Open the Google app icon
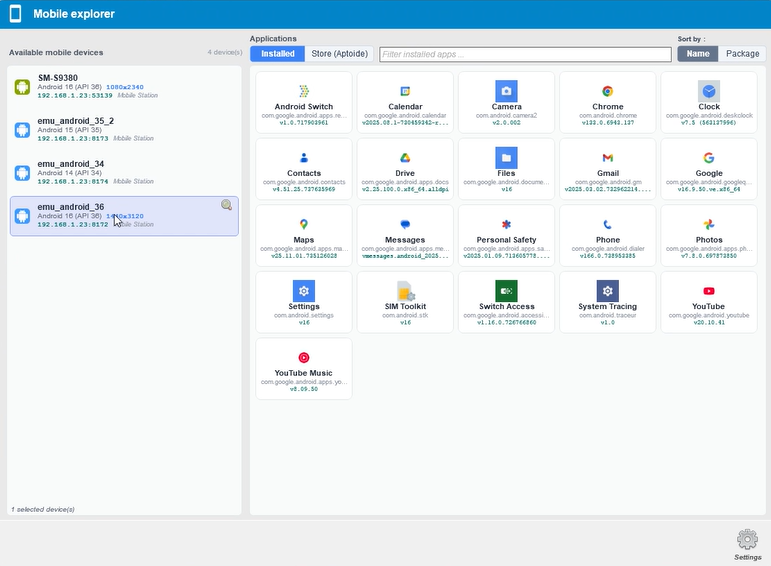This screenshot has width=771, height=566. [709, 158]
